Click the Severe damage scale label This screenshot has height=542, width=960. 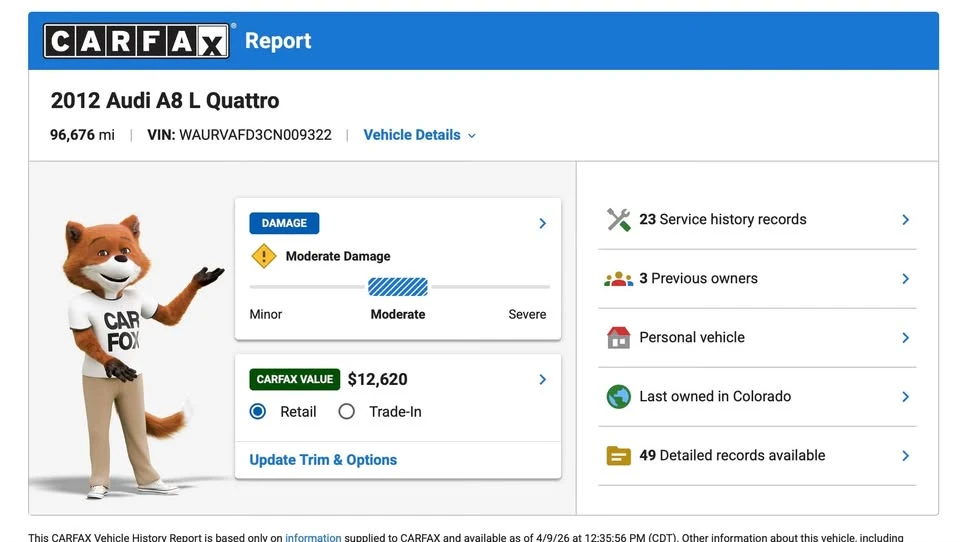[527, 314]
